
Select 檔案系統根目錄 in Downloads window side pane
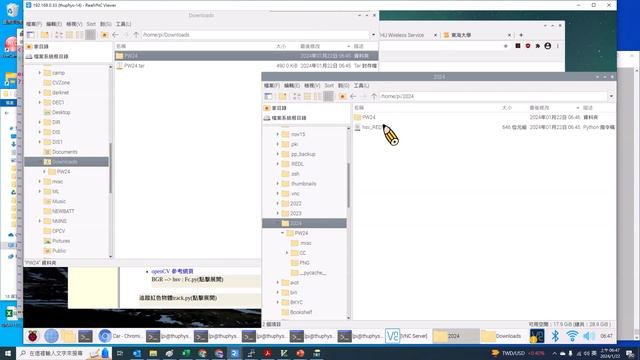(51, 56)
